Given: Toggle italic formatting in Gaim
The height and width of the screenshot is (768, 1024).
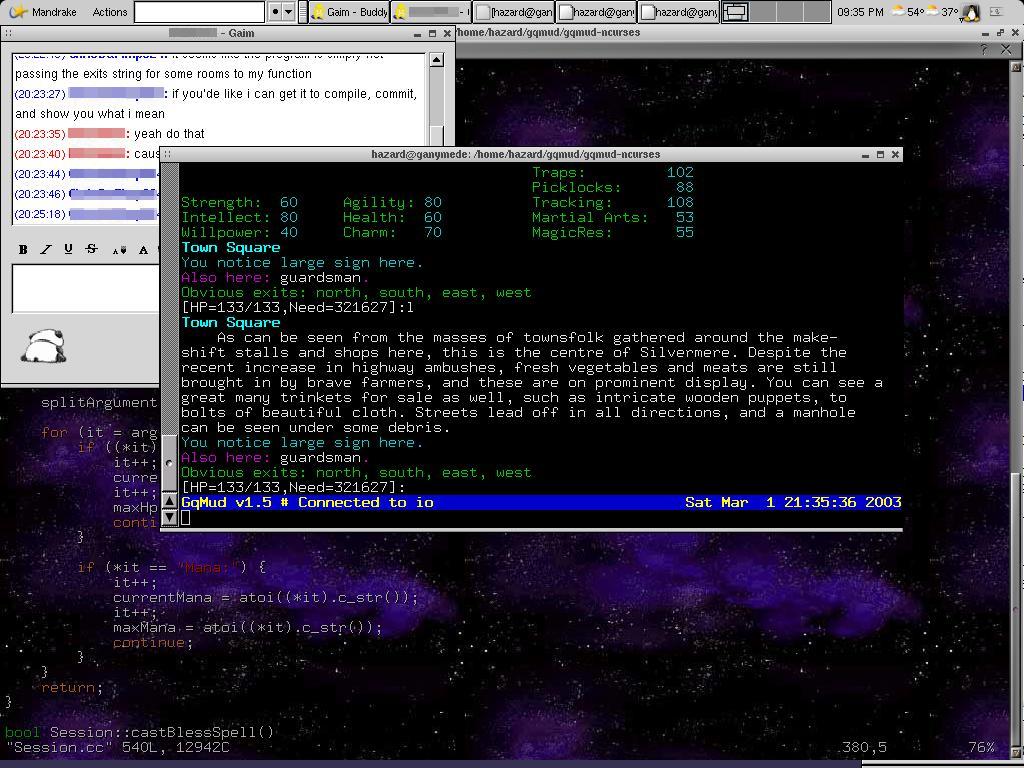Looking at the screenshot, I should (x=45, y=249).
